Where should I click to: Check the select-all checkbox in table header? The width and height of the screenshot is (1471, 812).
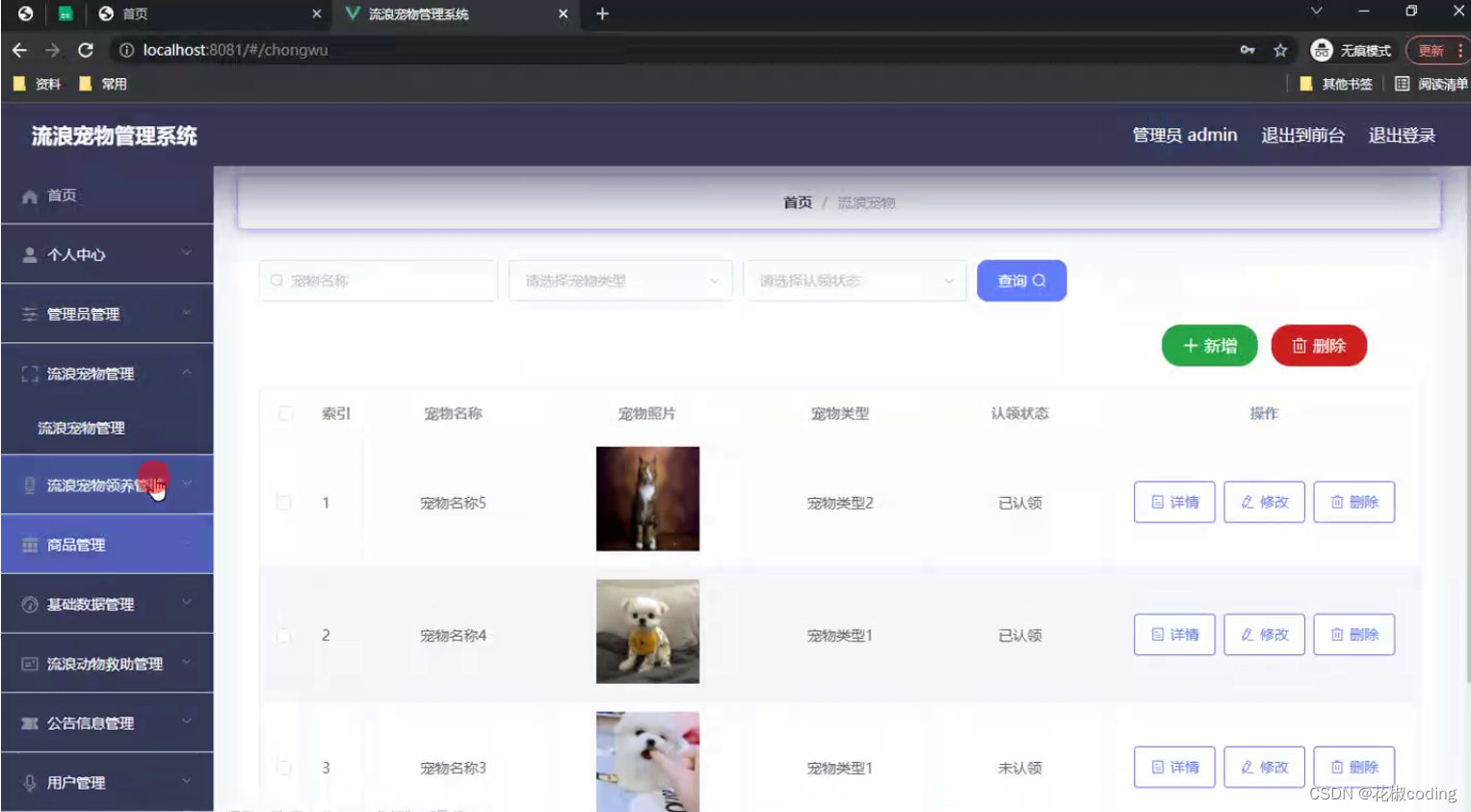(x=284, y=413)
